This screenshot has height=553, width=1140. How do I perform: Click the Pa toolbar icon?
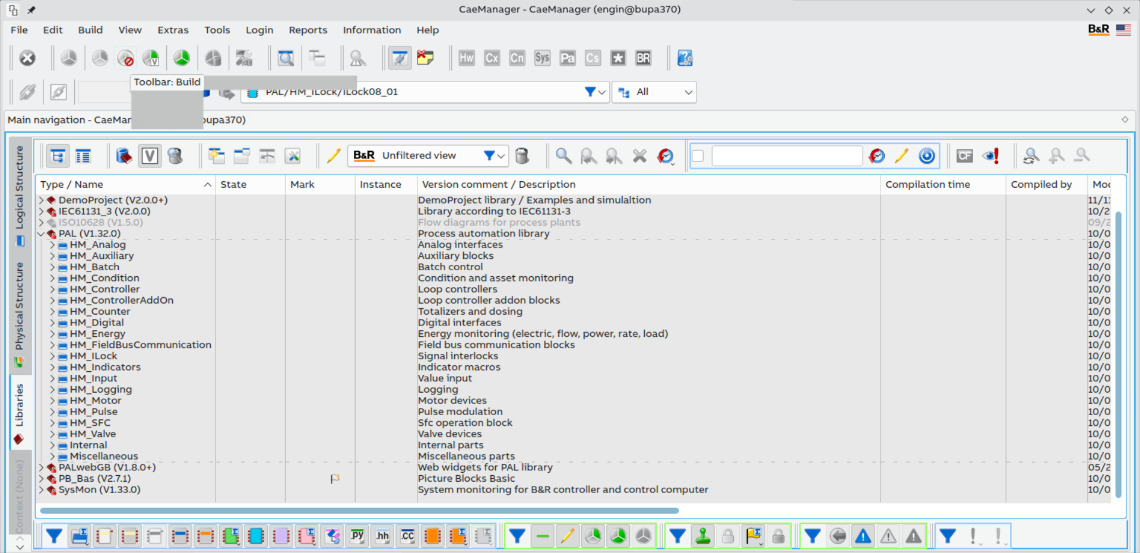pyautogui.click(x=567, y=58)
